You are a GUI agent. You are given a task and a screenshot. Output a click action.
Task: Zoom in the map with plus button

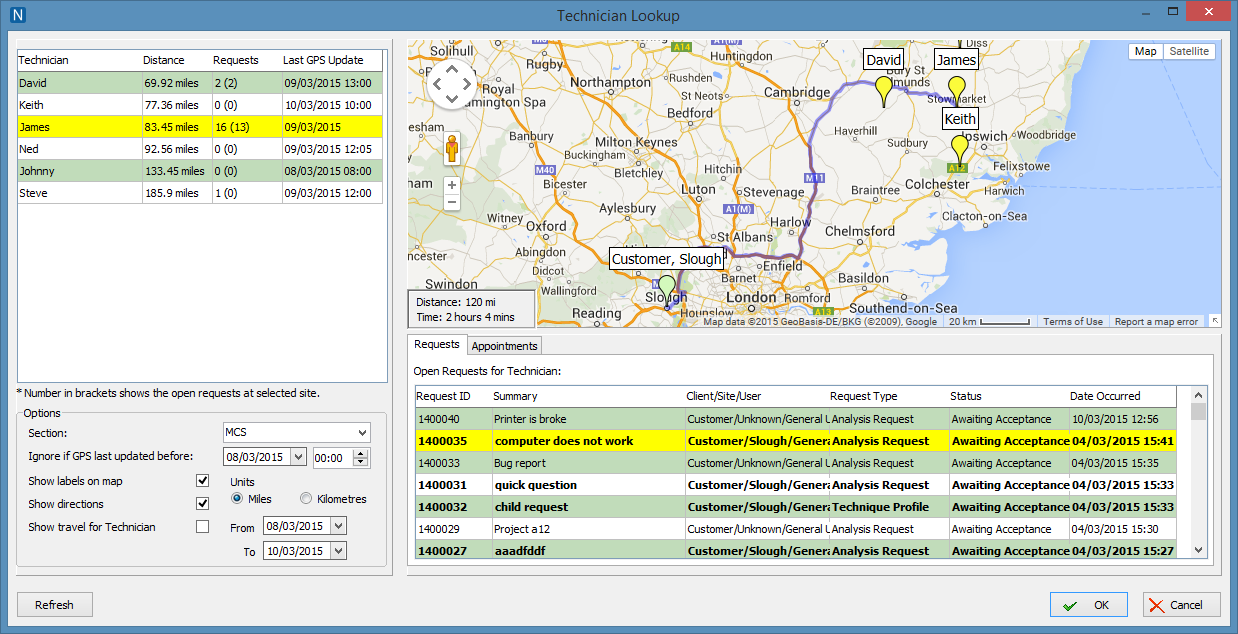pyautogui.click(x=452, y=185)
